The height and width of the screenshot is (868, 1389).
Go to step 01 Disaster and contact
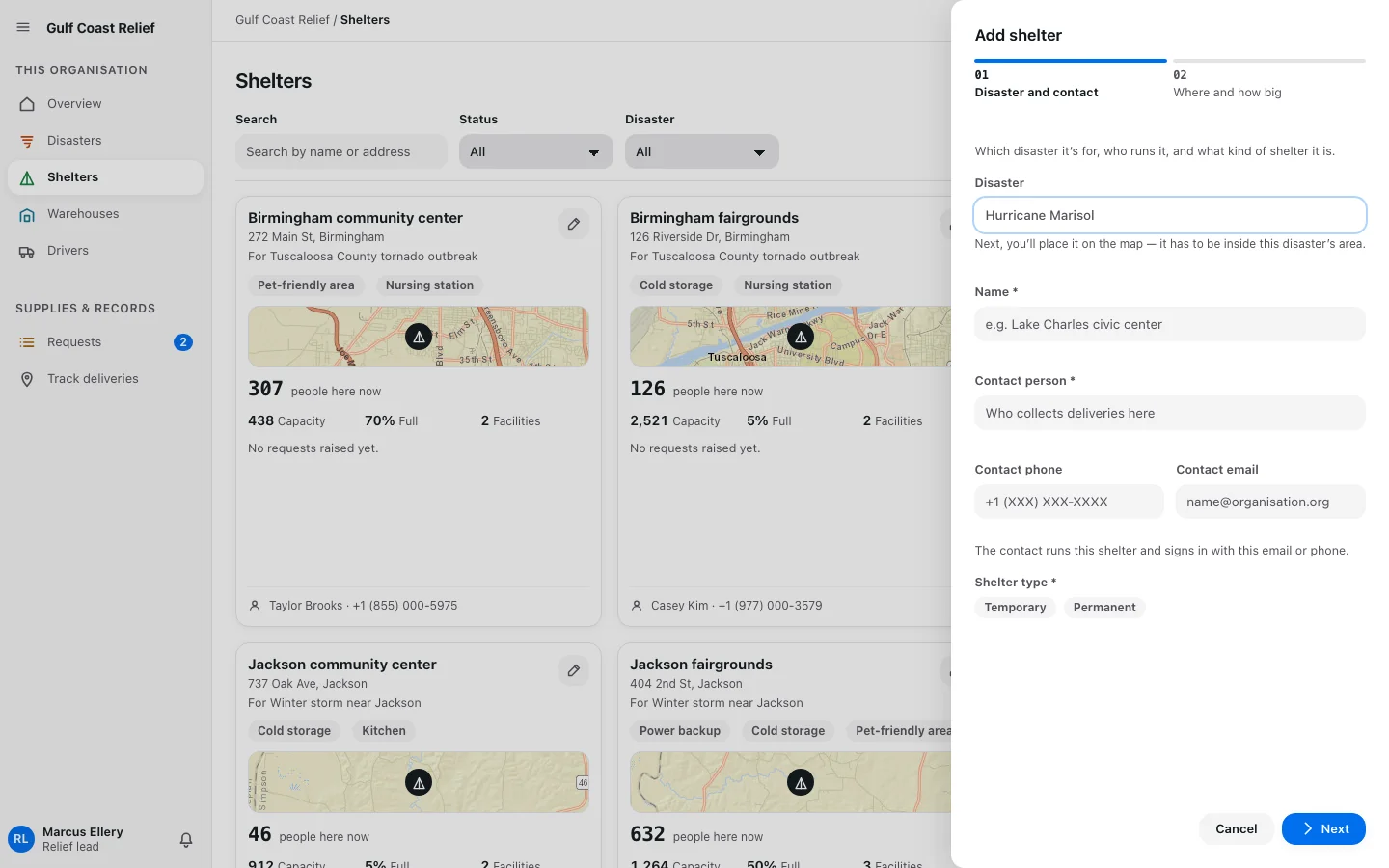point(1070,81)
